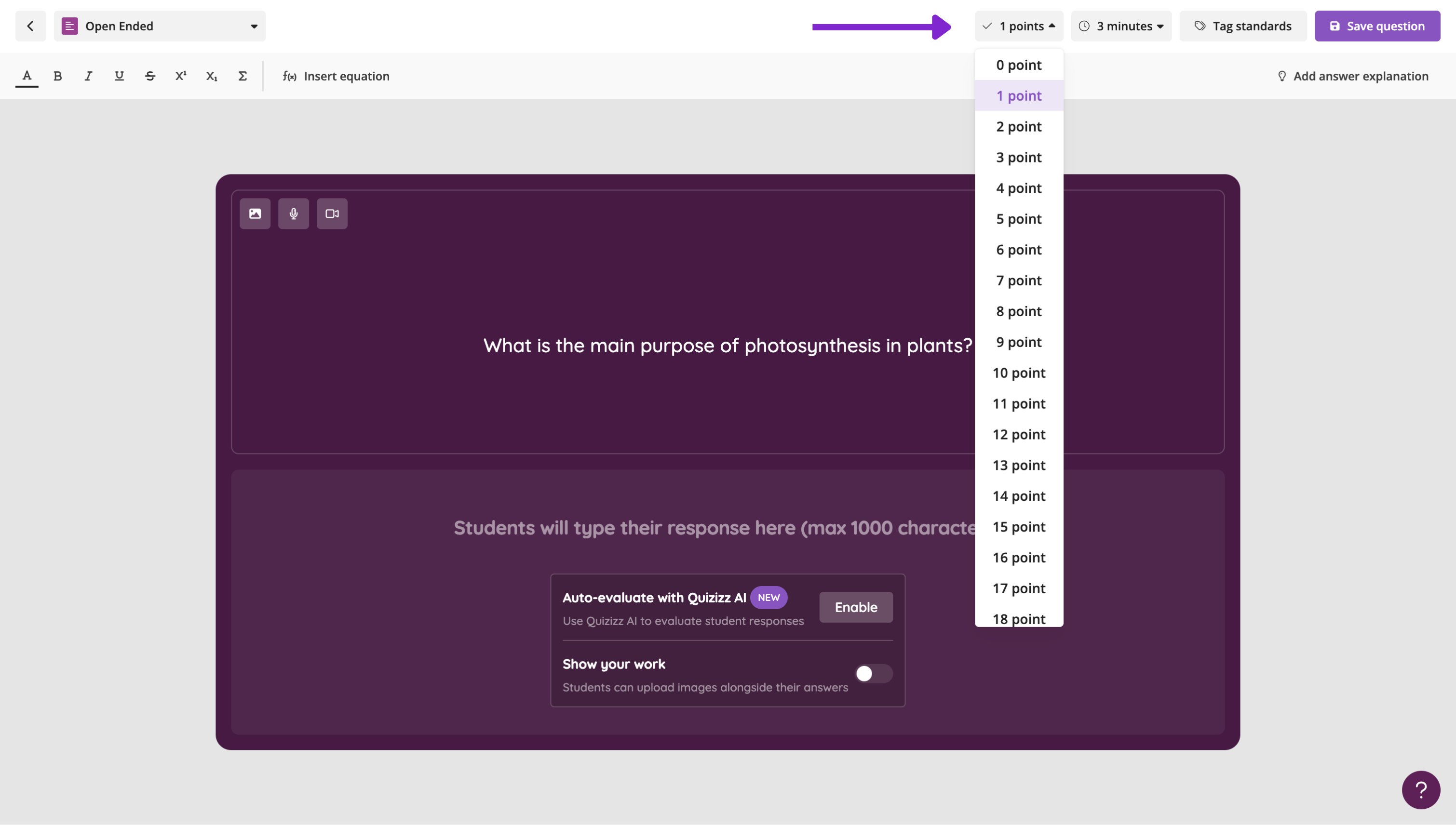Screen dimensions: 1456x827
Task: Click the Insert equation button
Action: click(x=336, y=76)
